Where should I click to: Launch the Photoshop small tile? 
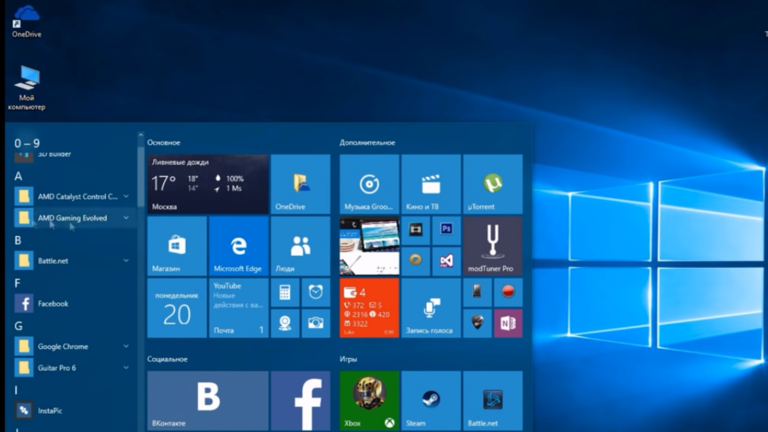point(446,230)
